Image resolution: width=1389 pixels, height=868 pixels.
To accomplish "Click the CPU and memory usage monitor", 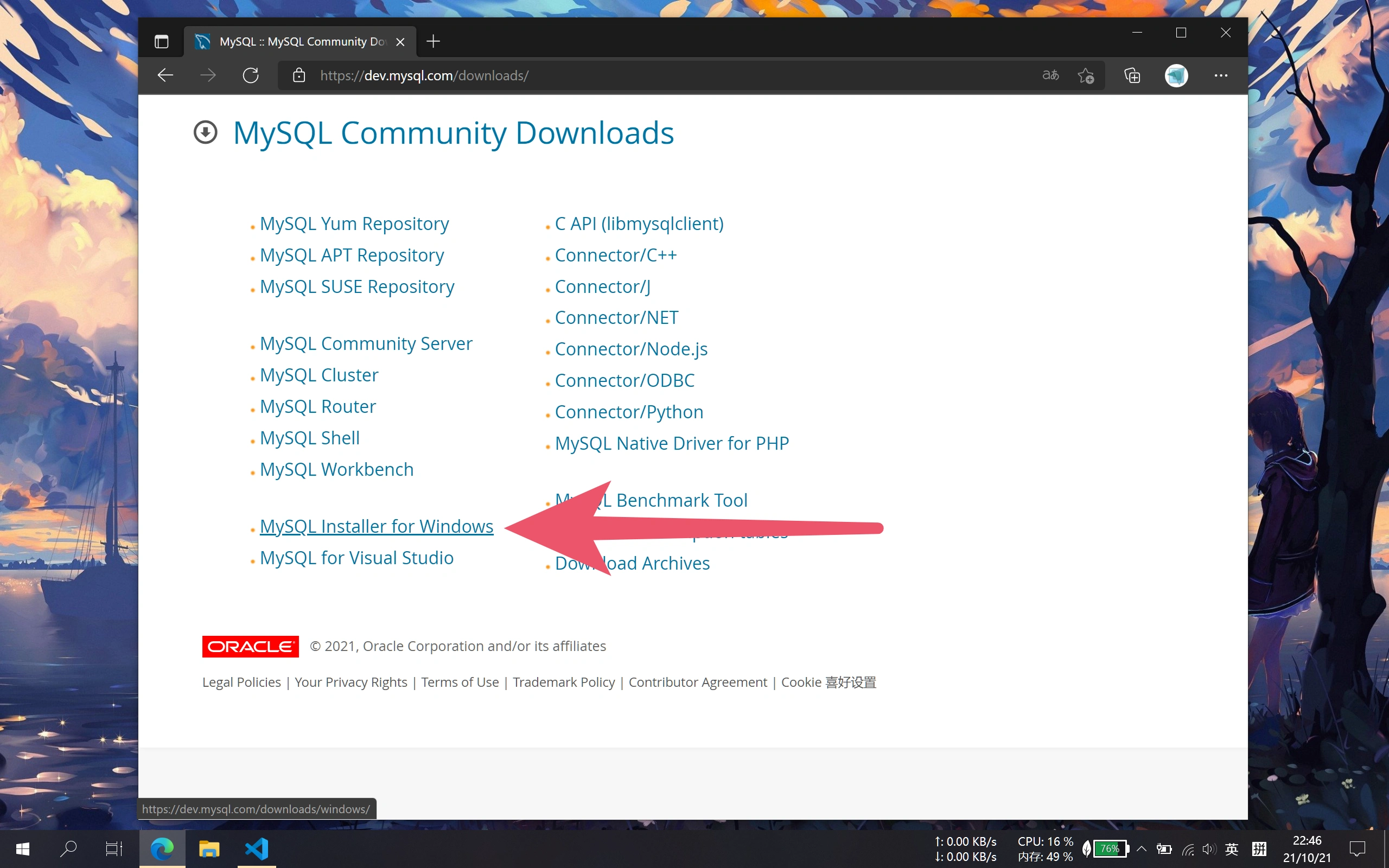I will 1045,848.
